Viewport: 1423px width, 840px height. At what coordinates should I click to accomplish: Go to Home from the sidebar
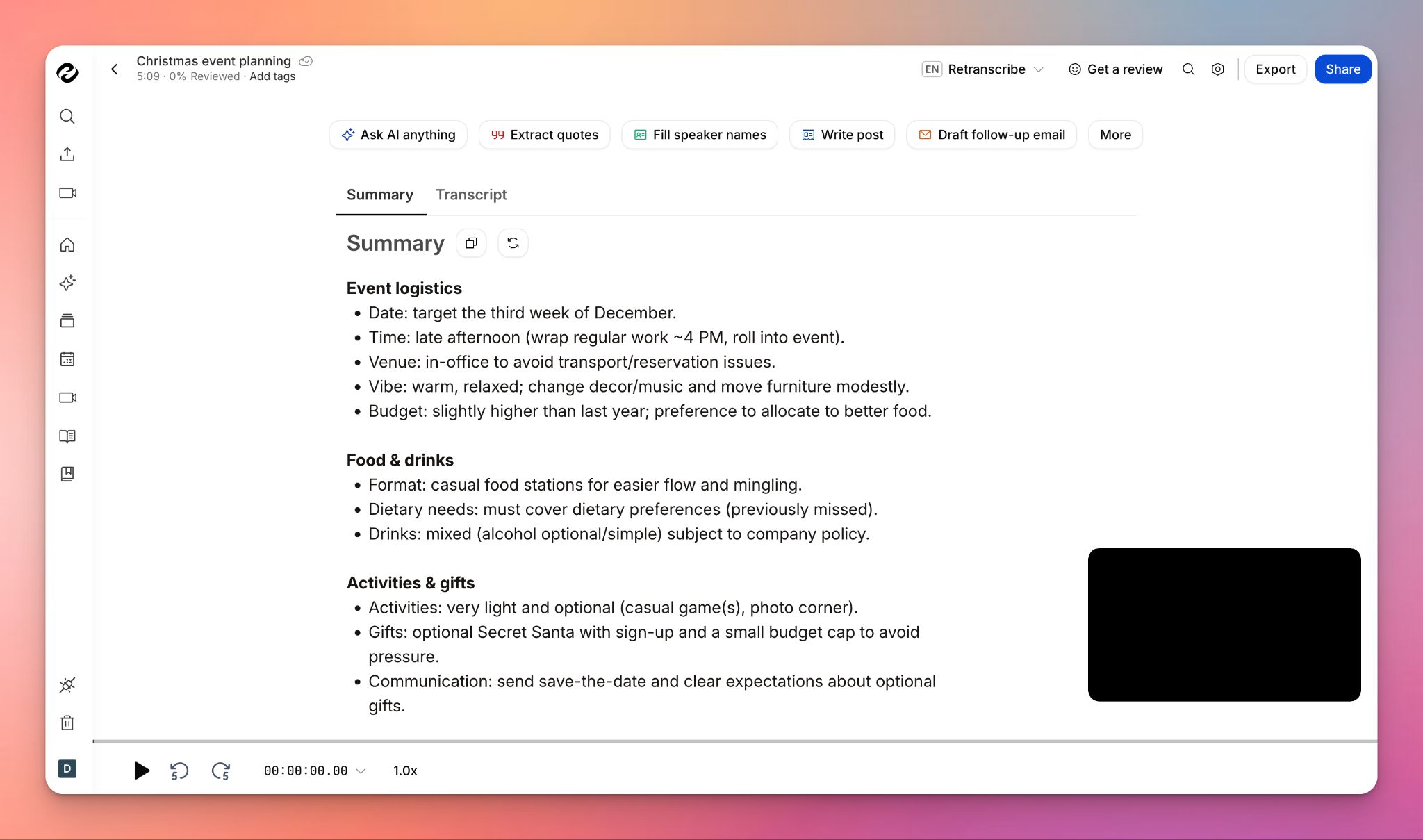point(67,244)
